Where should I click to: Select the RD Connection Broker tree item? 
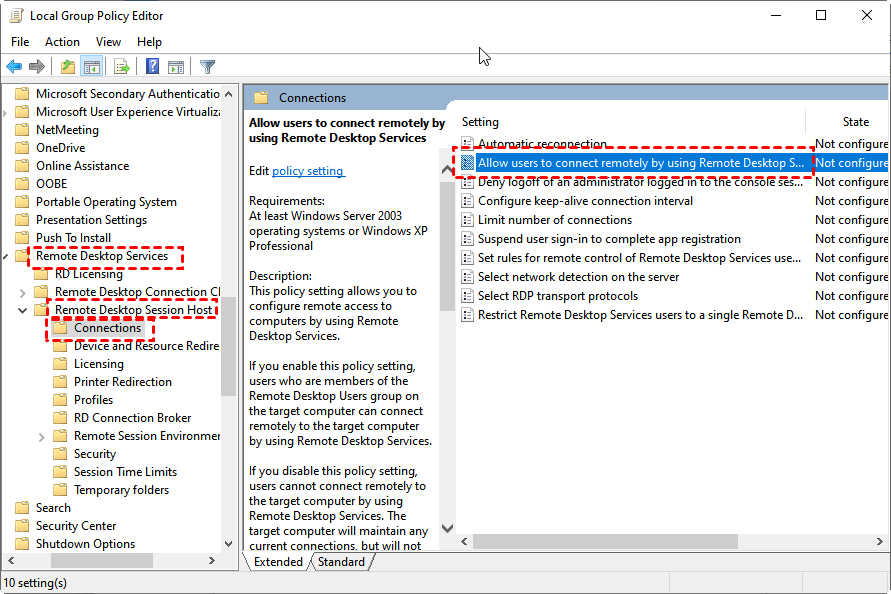coord(132,418)
